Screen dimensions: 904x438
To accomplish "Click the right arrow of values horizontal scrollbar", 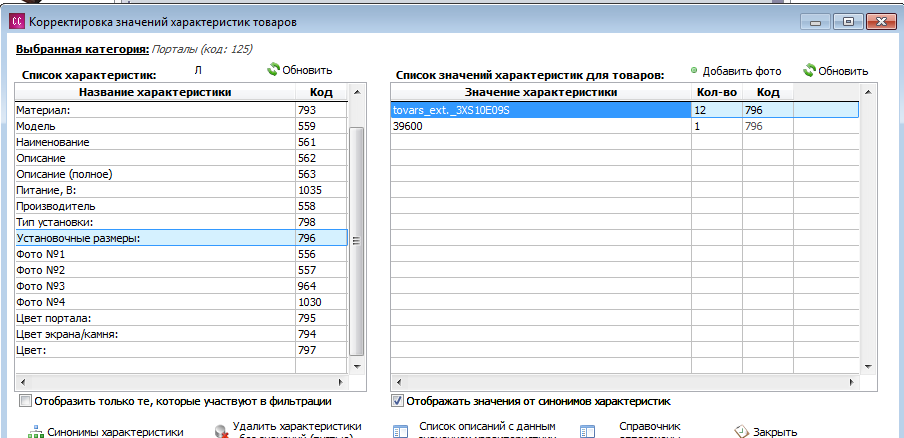I will click(x=853, y=382).
